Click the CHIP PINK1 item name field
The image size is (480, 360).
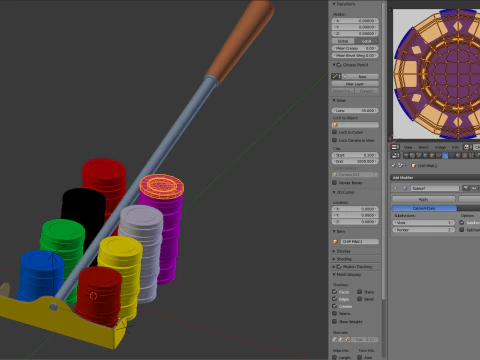point(359,241)
